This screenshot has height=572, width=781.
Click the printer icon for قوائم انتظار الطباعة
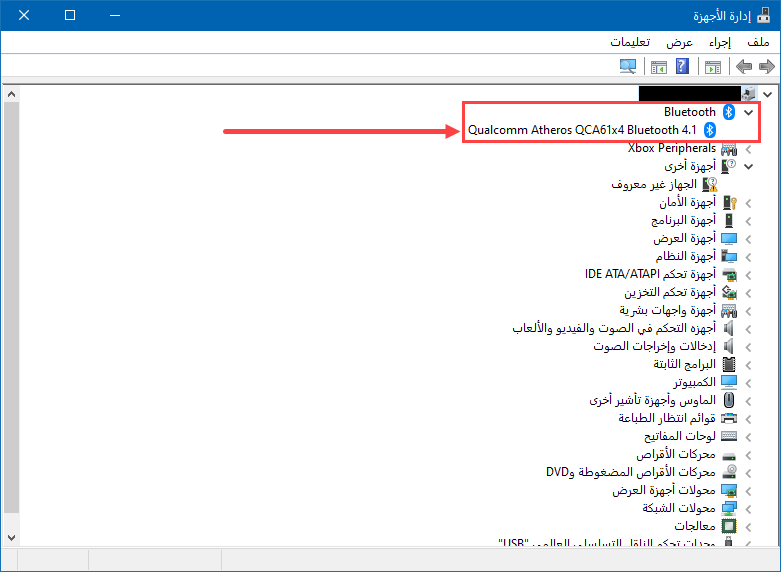[729, 418]
